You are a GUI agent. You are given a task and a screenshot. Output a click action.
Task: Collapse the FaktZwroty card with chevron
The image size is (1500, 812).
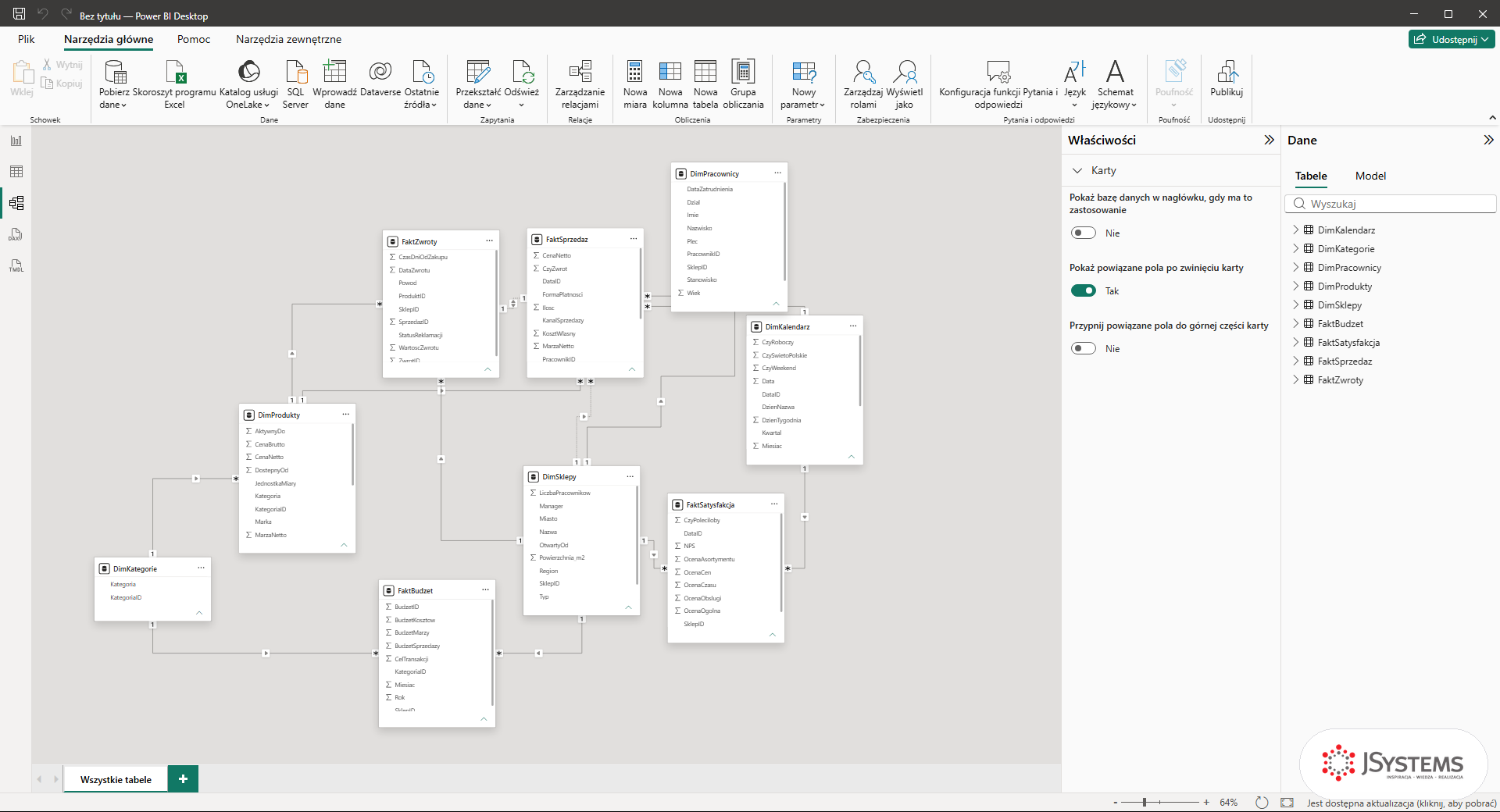click(x=487, y=369)
